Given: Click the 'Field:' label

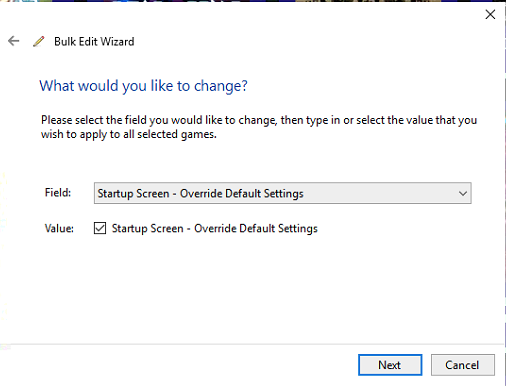Looking at the screenshot, I should 58,193.
